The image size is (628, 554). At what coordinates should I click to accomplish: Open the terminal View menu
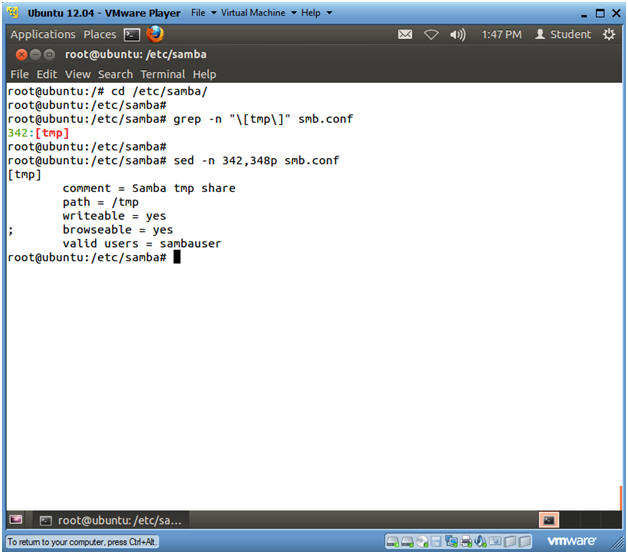coord(78,74)
